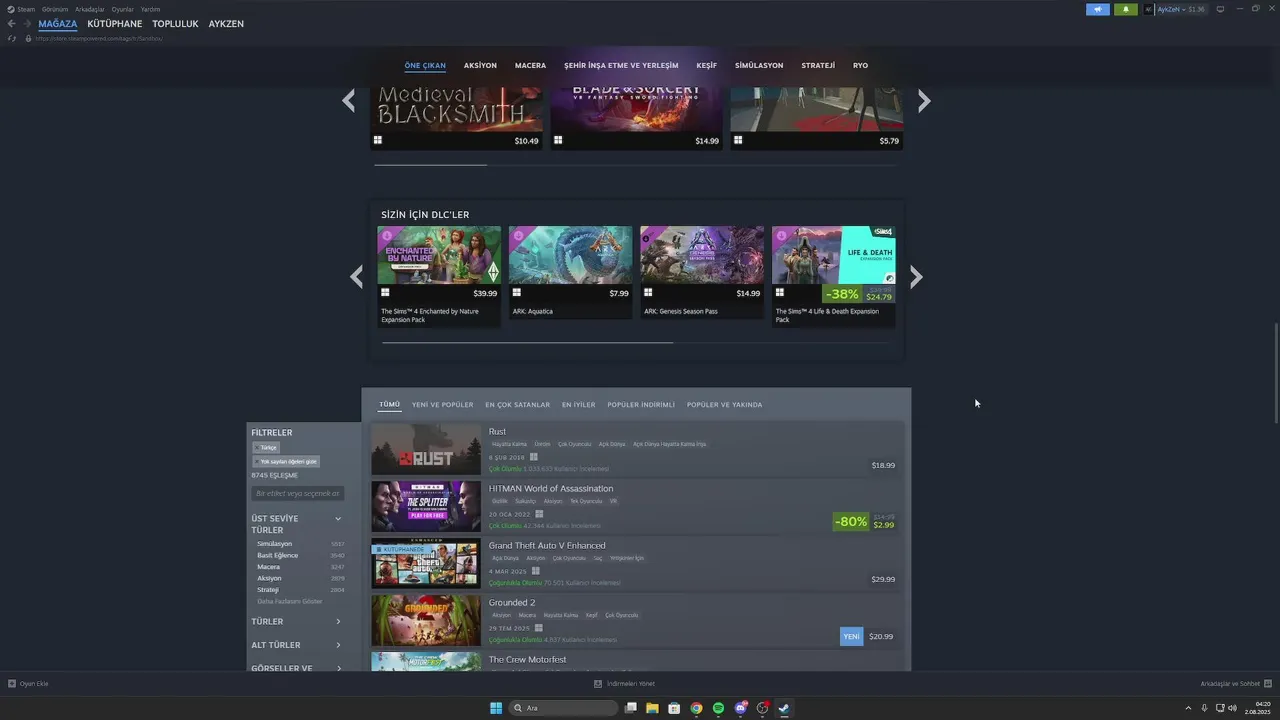Screen dimensions: 1280x720
Task: Open OBS Studio from the taskbar
Action: pyautogui.click(x=762, y=708)
